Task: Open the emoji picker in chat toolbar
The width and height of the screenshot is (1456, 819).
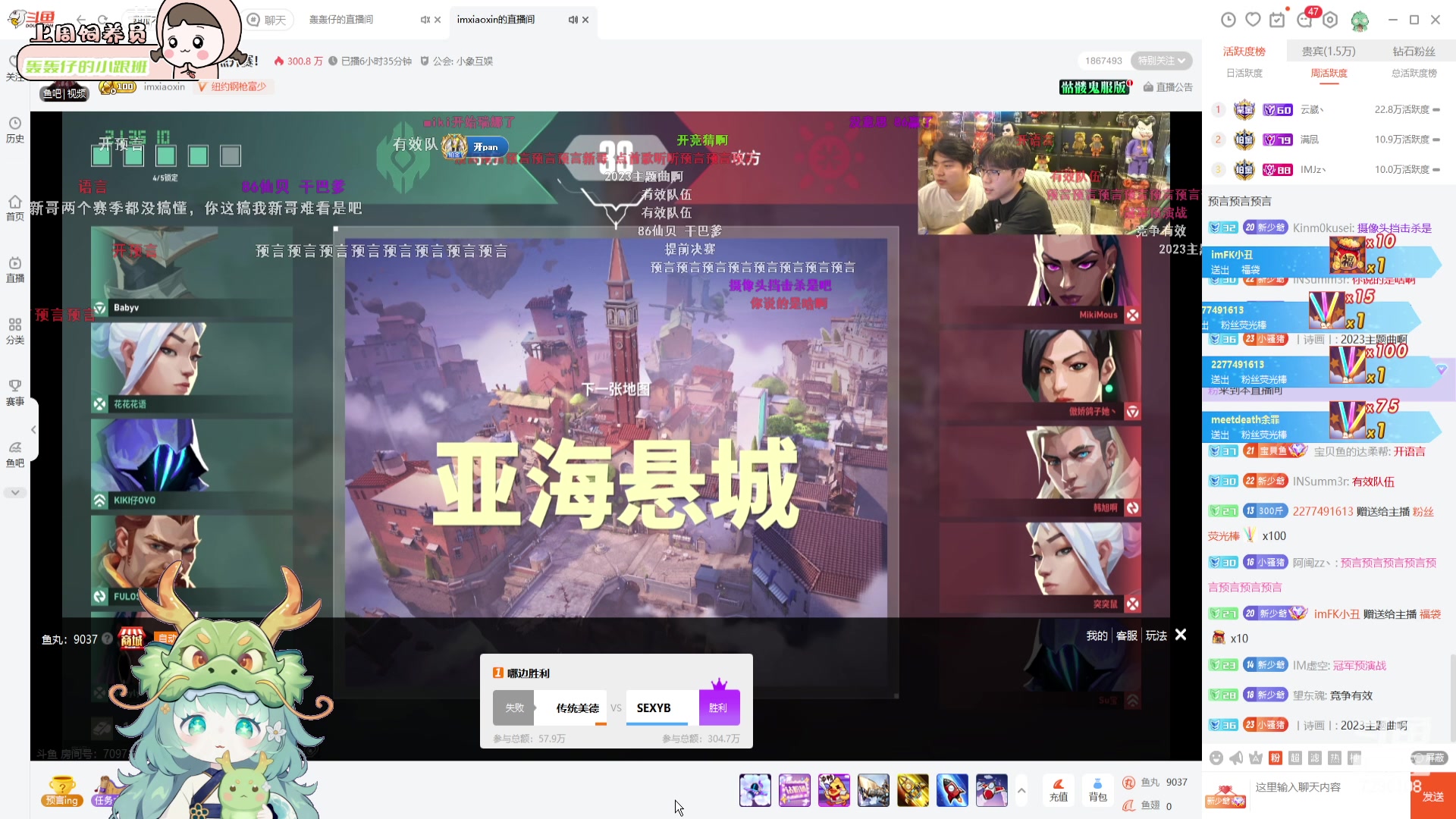Action: click(1216, 758)
